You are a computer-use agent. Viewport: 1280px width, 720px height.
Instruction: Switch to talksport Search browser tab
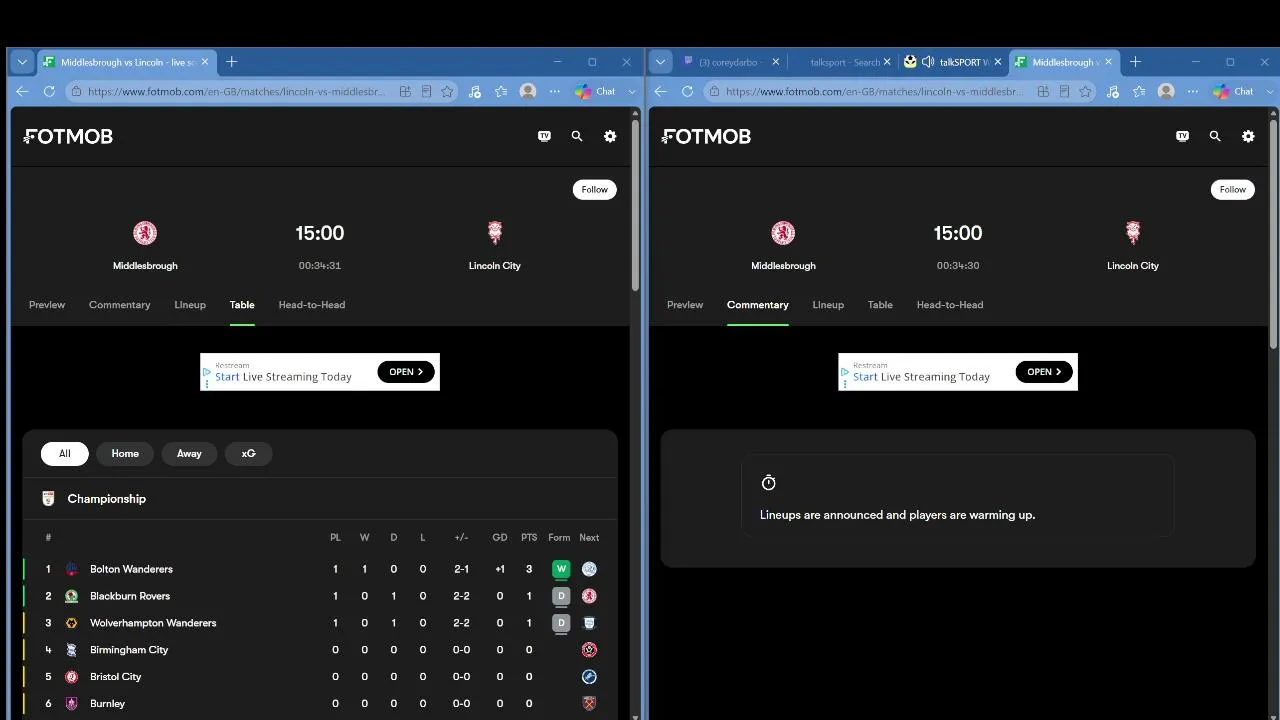(845, 62)
